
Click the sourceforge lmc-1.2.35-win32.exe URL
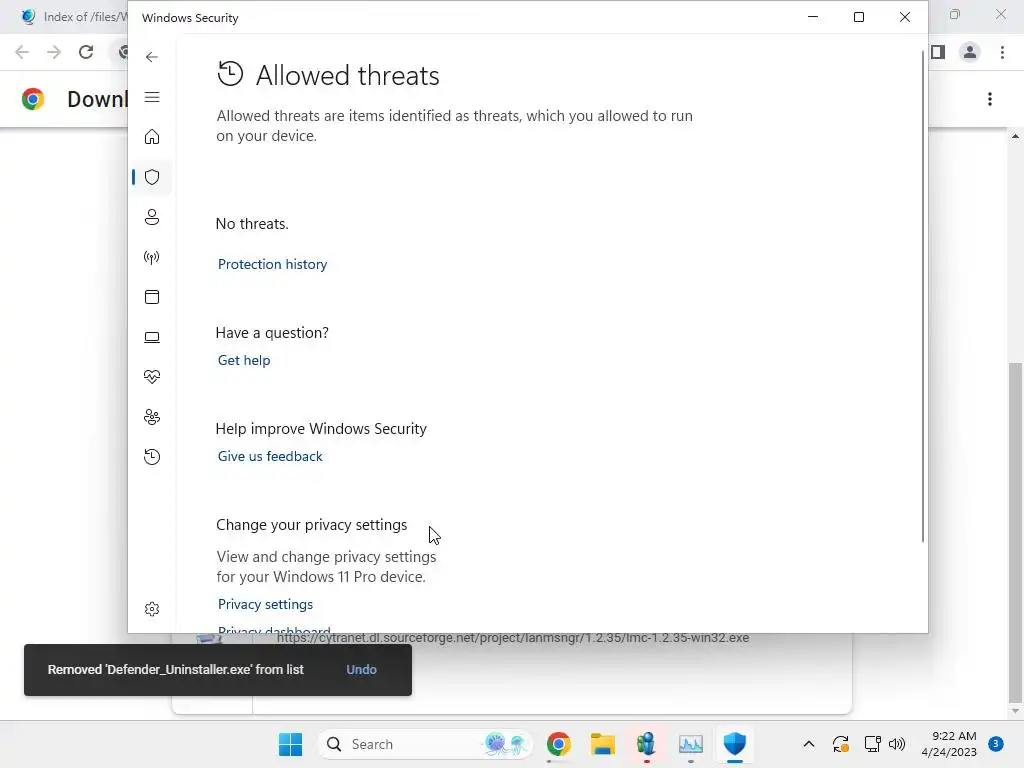point(513,638)
